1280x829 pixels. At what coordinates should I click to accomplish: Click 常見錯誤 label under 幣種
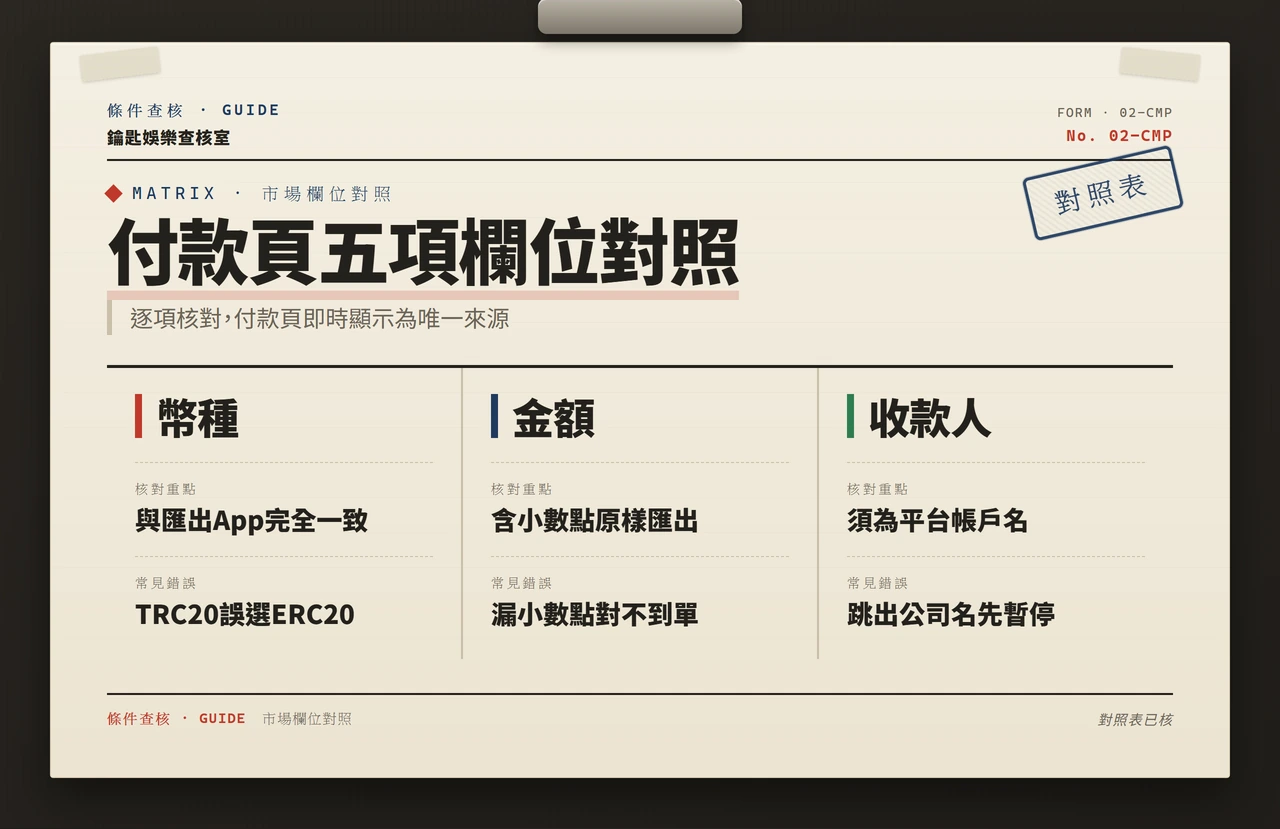(166, 583)
